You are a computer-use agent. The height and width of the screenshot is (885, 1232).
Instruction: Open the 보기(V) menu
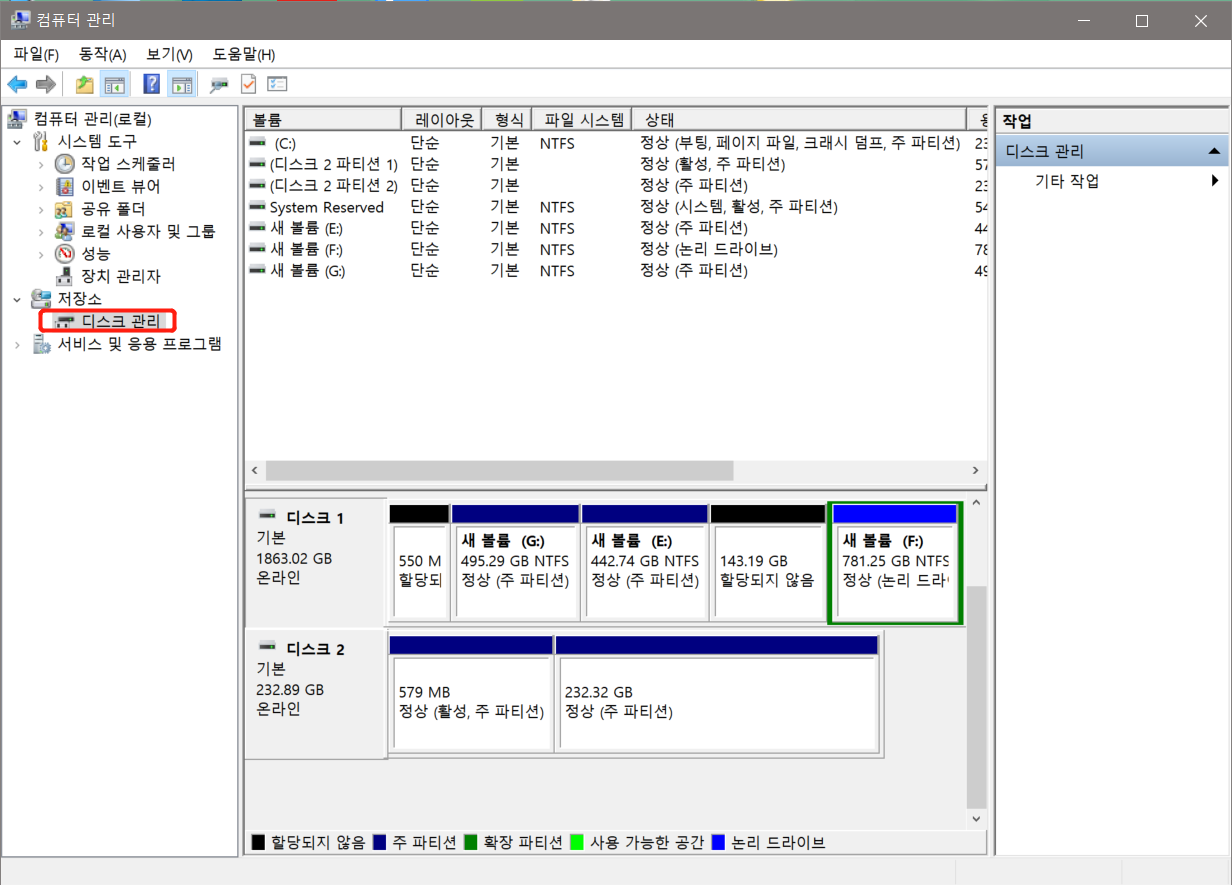166,54
